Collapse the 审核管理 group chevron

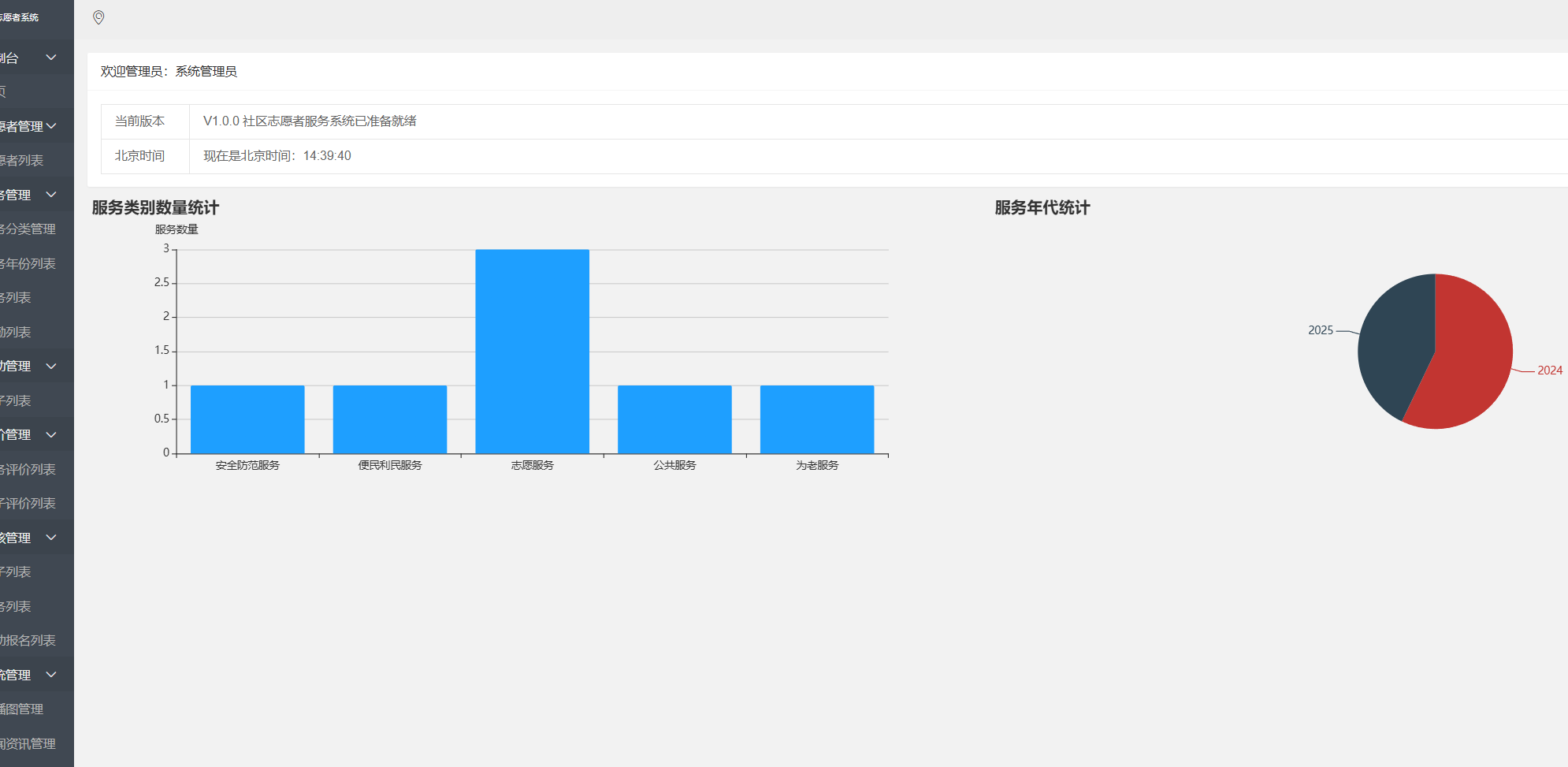point(51,538)
